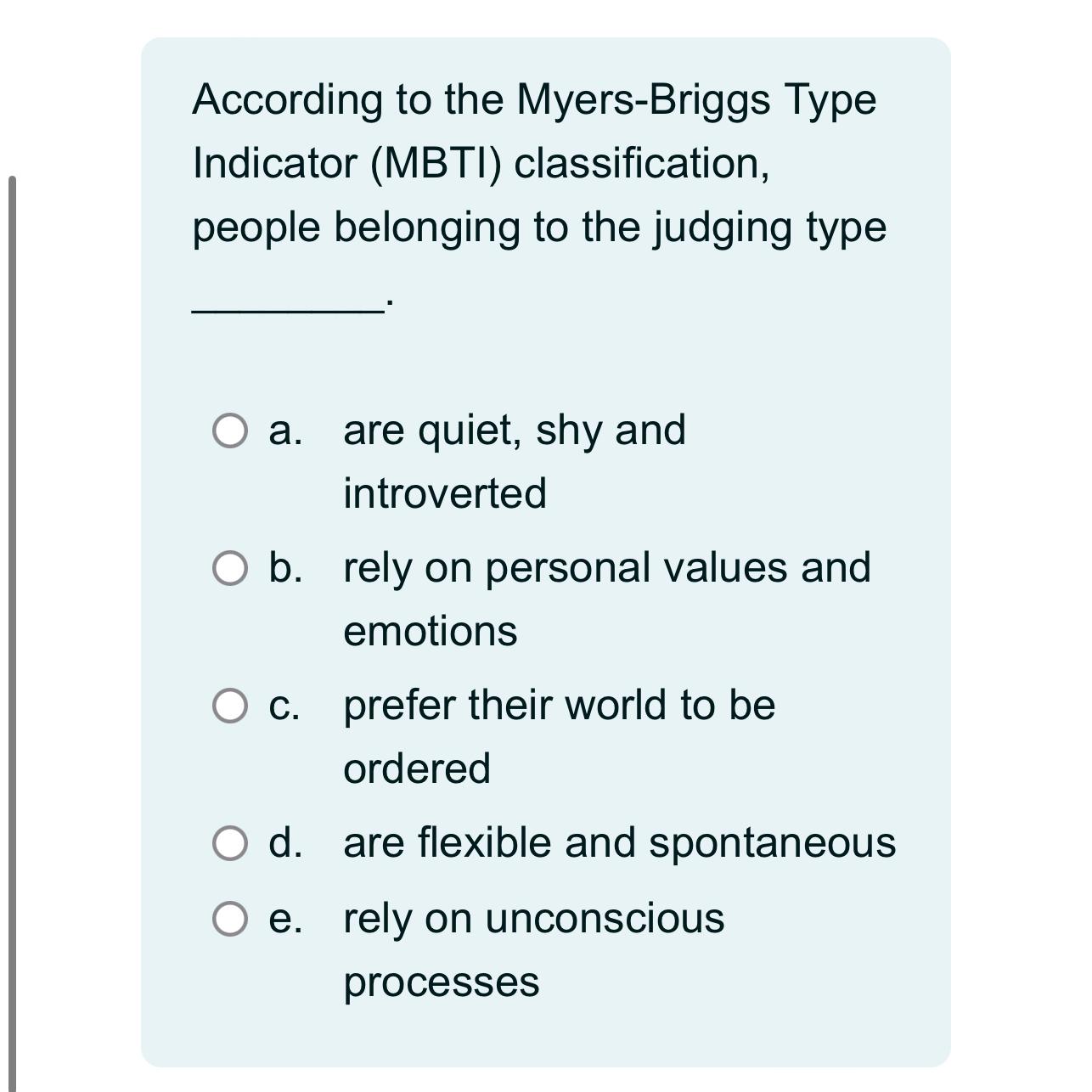Click the letter 'a.' next to first option
Viewport: 1092px width, 1092px height.
pyautogui.click(x=284, y=432)
